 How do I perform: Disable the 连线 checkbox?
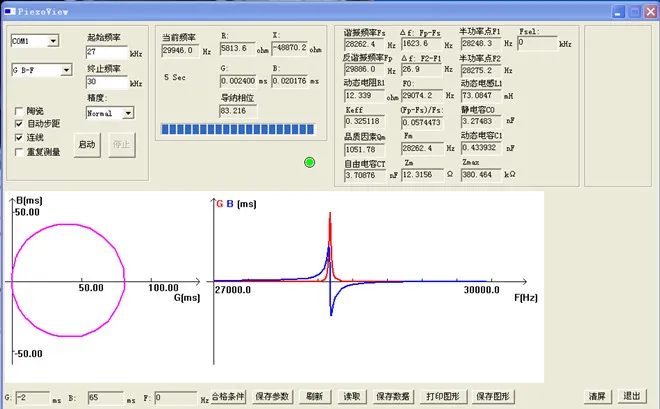click(x=19, y=138)
